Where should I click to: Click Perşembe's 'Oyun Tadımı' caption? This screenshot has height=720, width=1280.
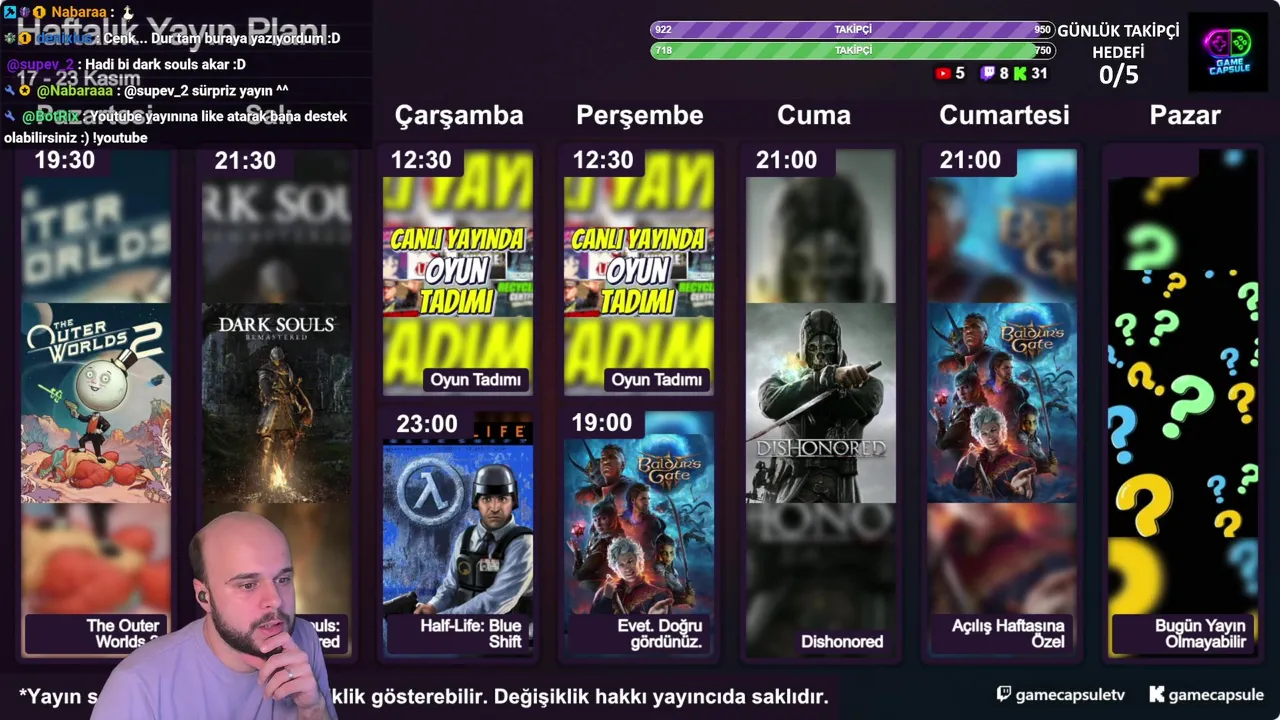point(657,380)
